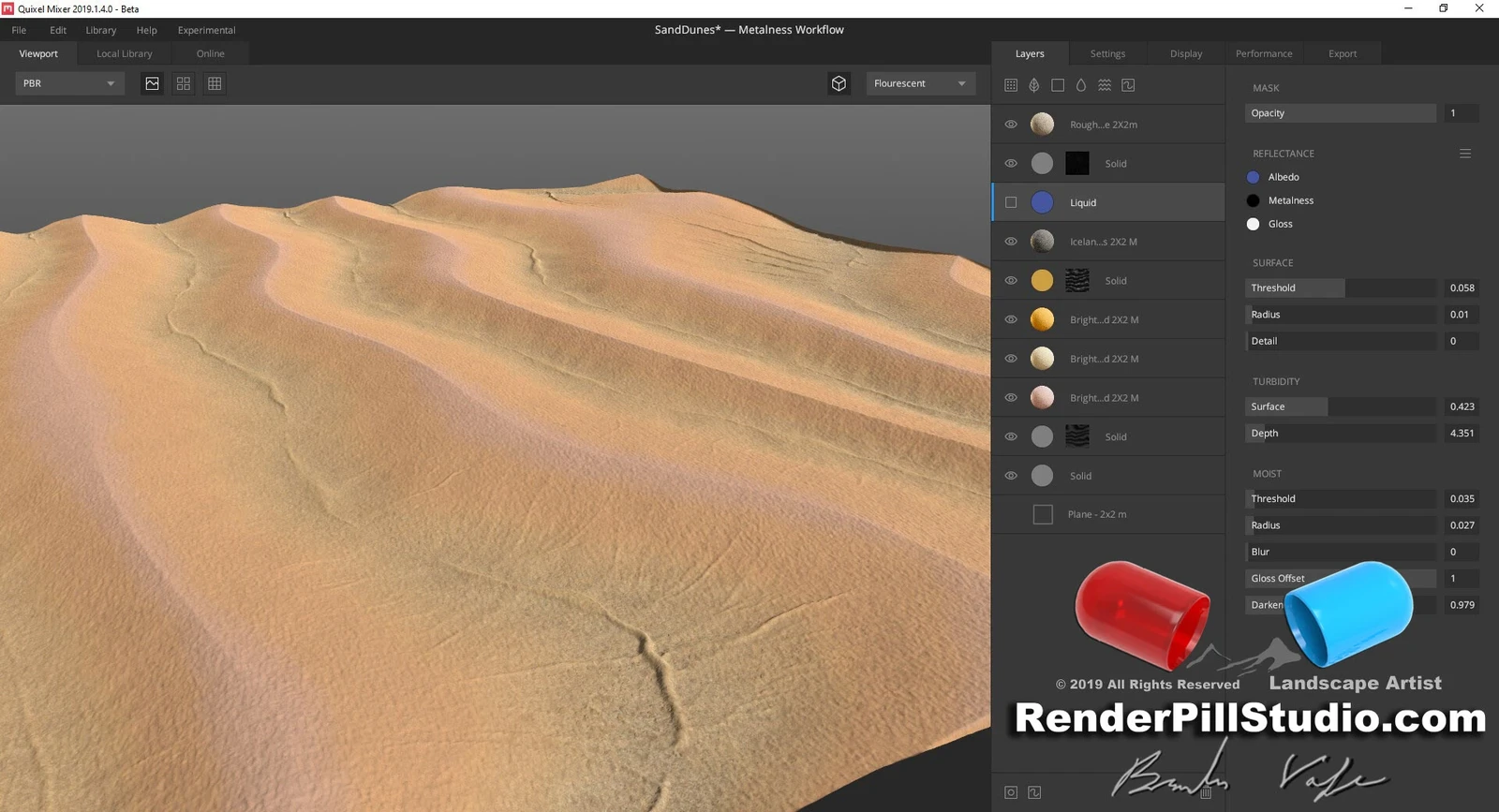The height and width of the screenshot is (812, 1499).
Task: Click the black mask thumbnail on the Solid layer
Action: point(1077,164)
